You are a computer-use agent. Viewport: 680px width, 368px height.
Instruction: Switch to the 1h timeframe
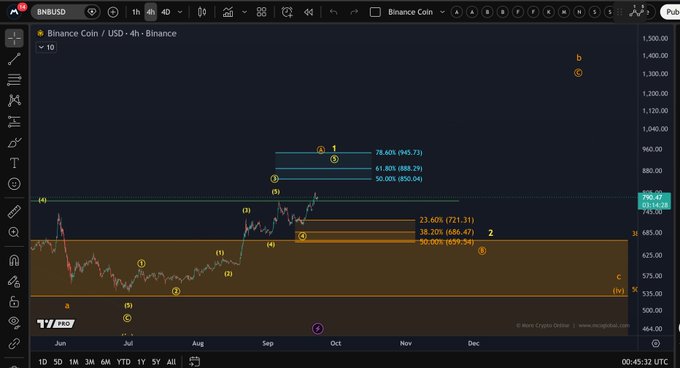[136, 12]
